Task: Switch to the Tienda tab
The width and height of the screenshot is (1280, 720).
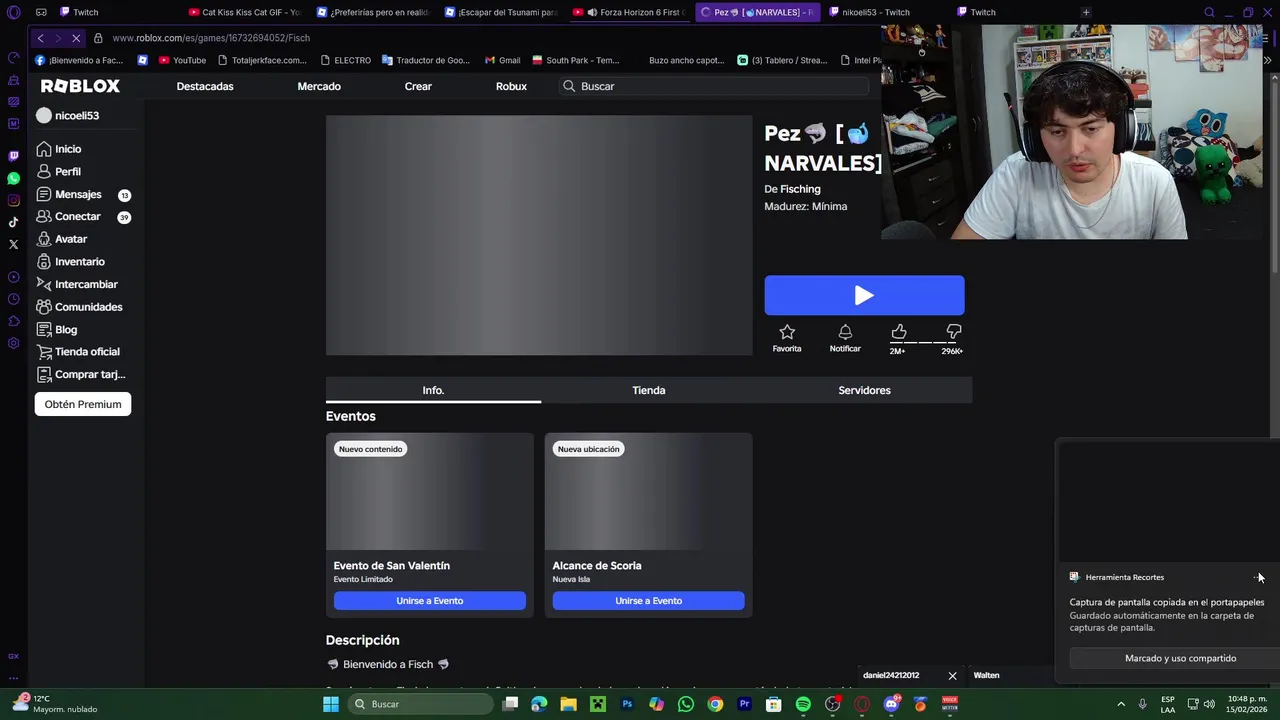Action: (649, 390)
